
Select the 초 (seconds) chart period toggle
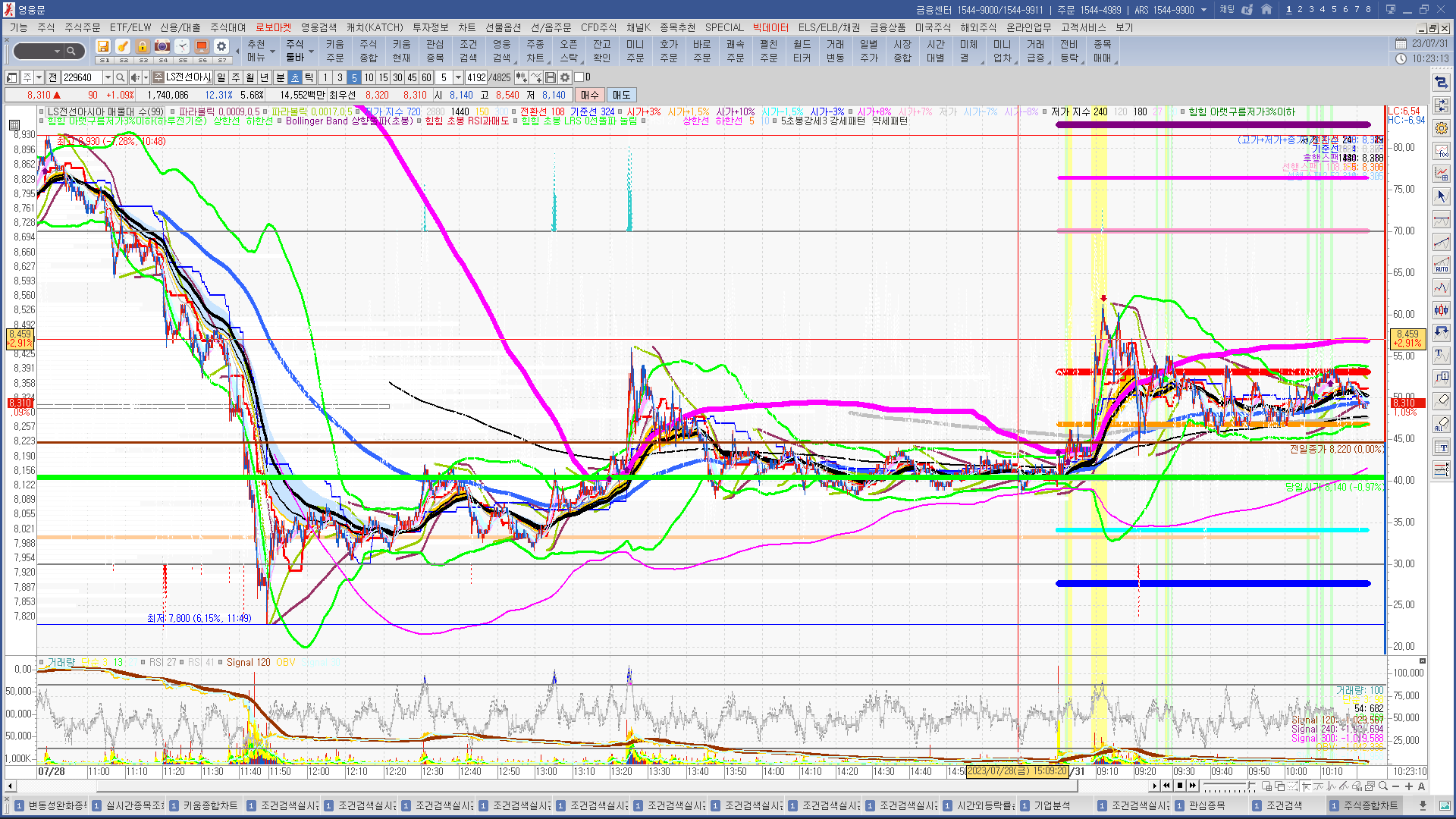(x=295, y=77)
